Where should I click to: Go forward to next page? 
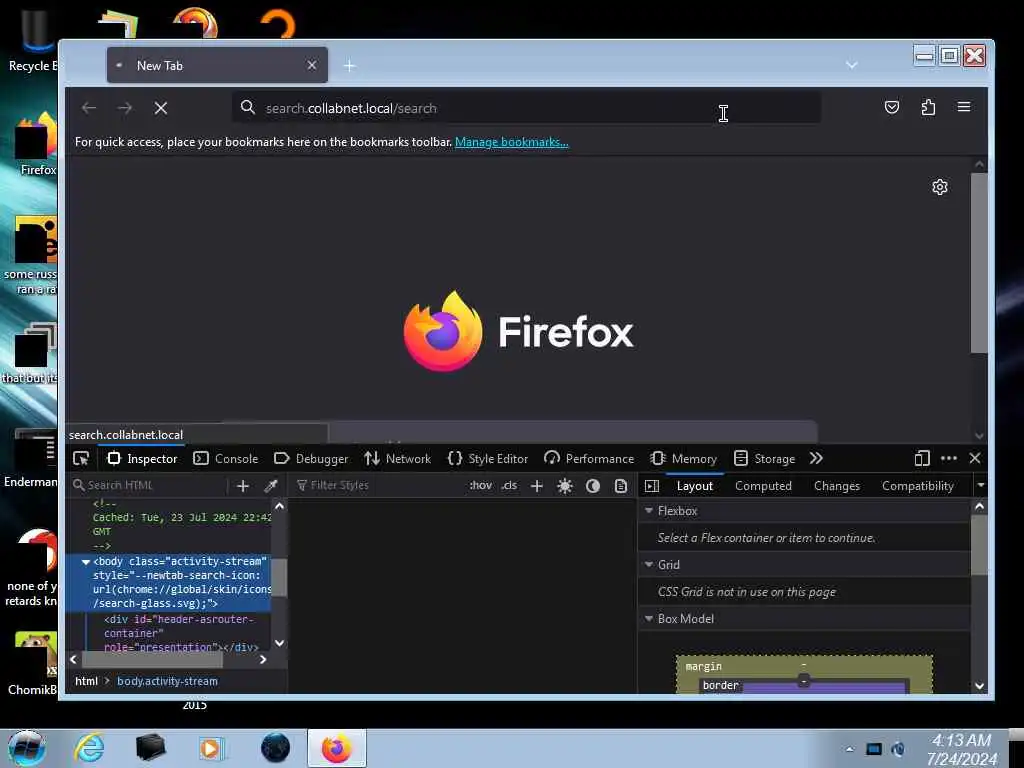(125, 108)
